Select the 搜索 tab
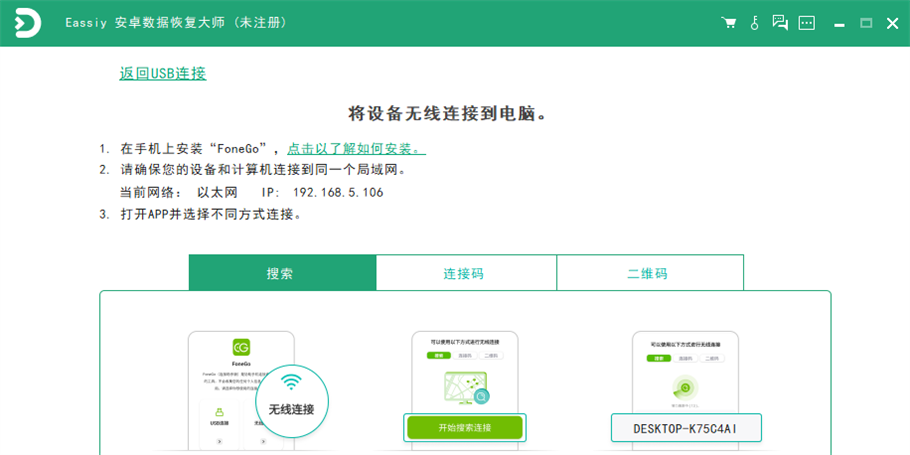910x455 pixels. pos(282,273)
